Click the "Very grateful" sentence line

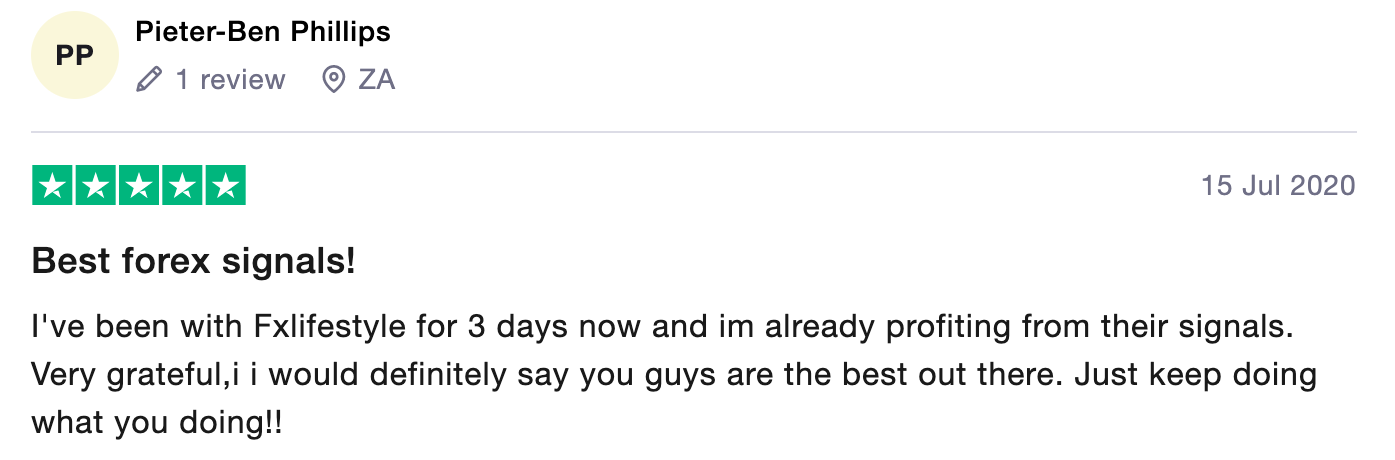click(674, 375)
